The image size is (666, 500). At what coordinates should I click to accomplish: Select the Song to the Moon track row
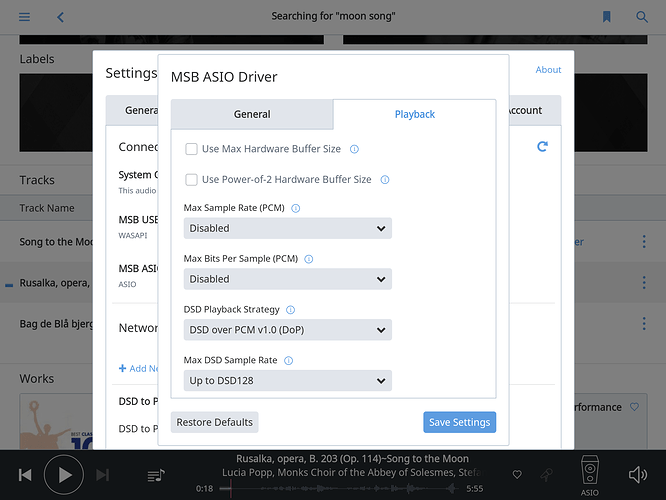[47, 241]
